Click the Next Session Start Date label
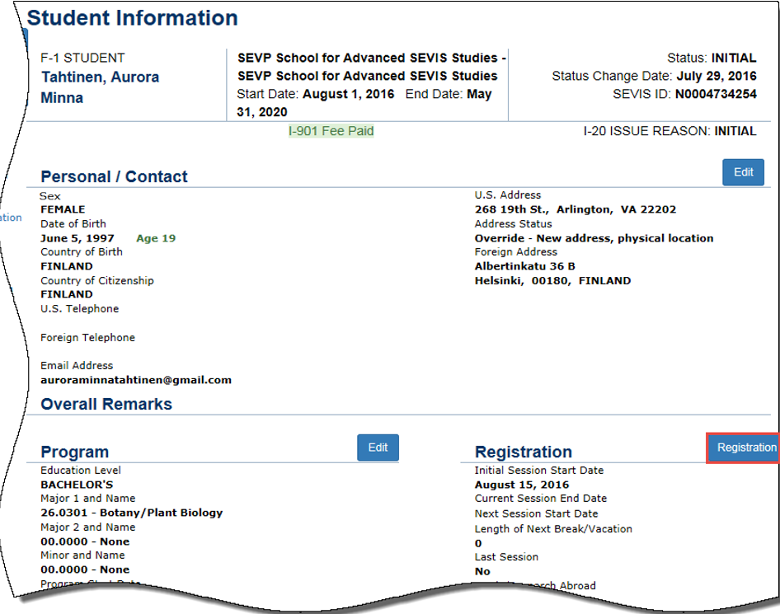 tap(536, 513)
